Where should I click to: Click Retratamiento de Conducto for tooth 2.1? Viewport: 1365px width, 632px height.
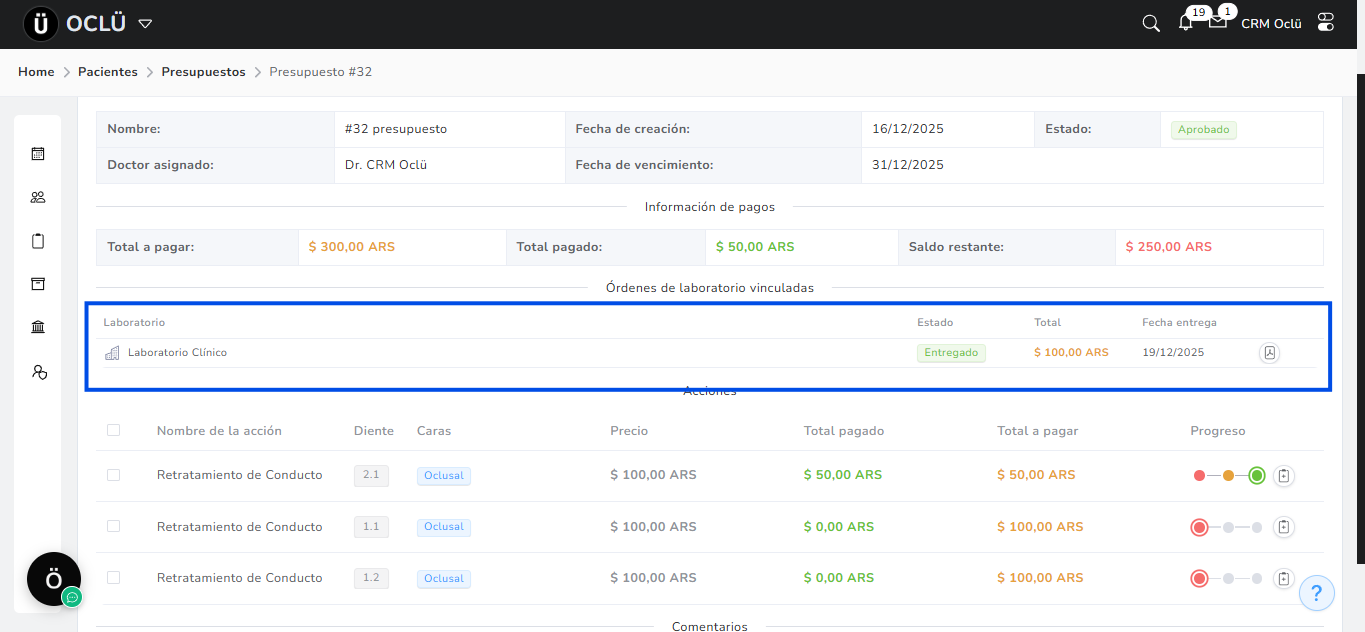(x=240, y=475)
